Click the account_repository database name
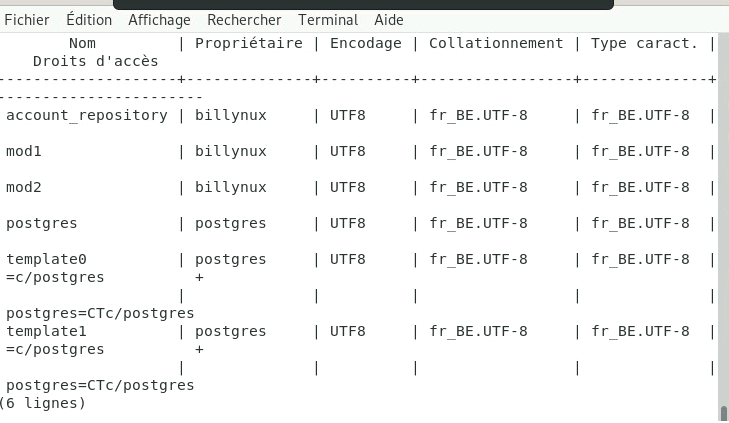The height and width of the screenshot is (423, 729). (x=86, y=115)
